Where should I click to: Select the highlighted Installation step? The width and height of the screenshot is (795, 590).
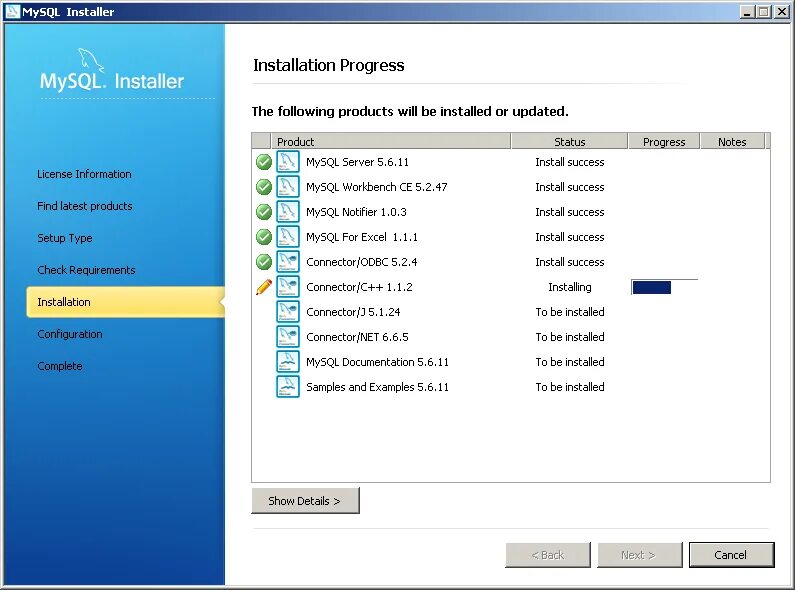pyautogui.click(x=126, y=302)
